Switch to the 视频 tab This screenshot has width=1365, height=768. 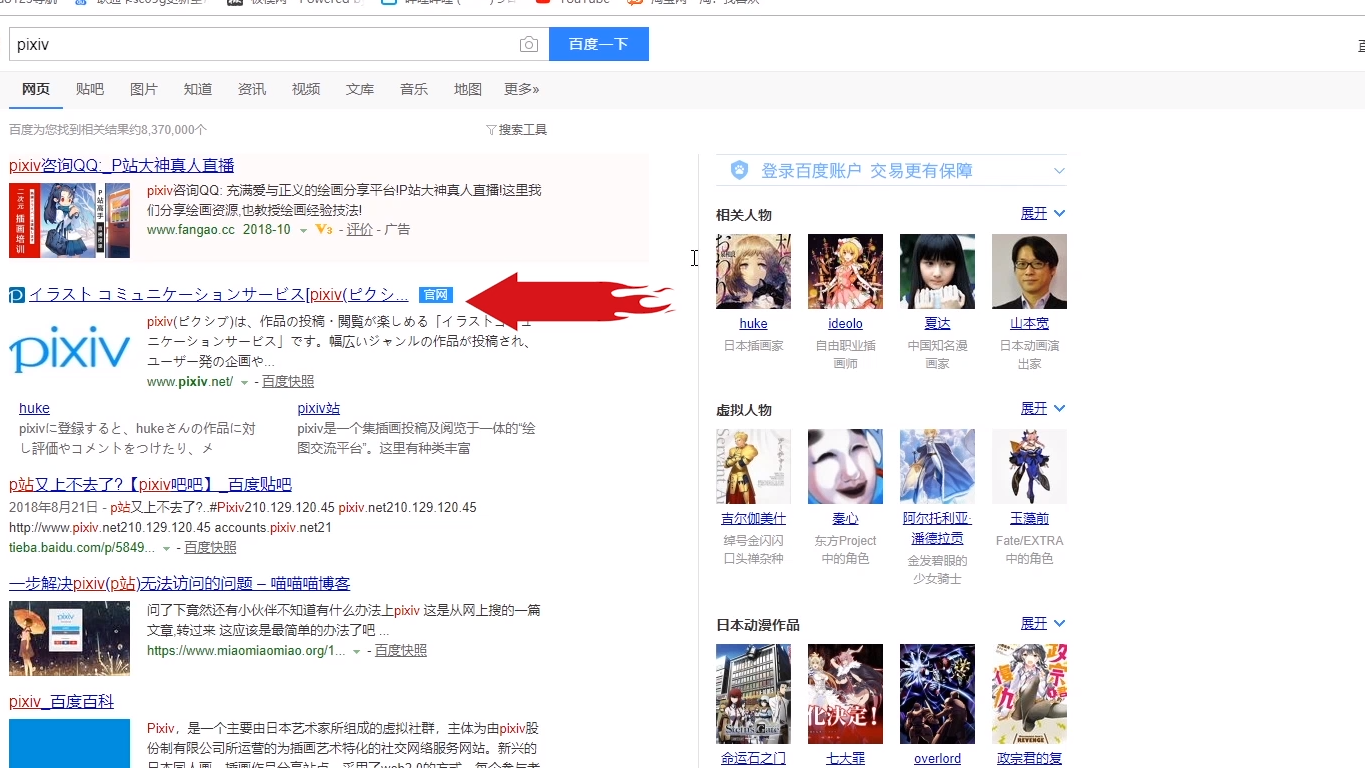[306, 89]
